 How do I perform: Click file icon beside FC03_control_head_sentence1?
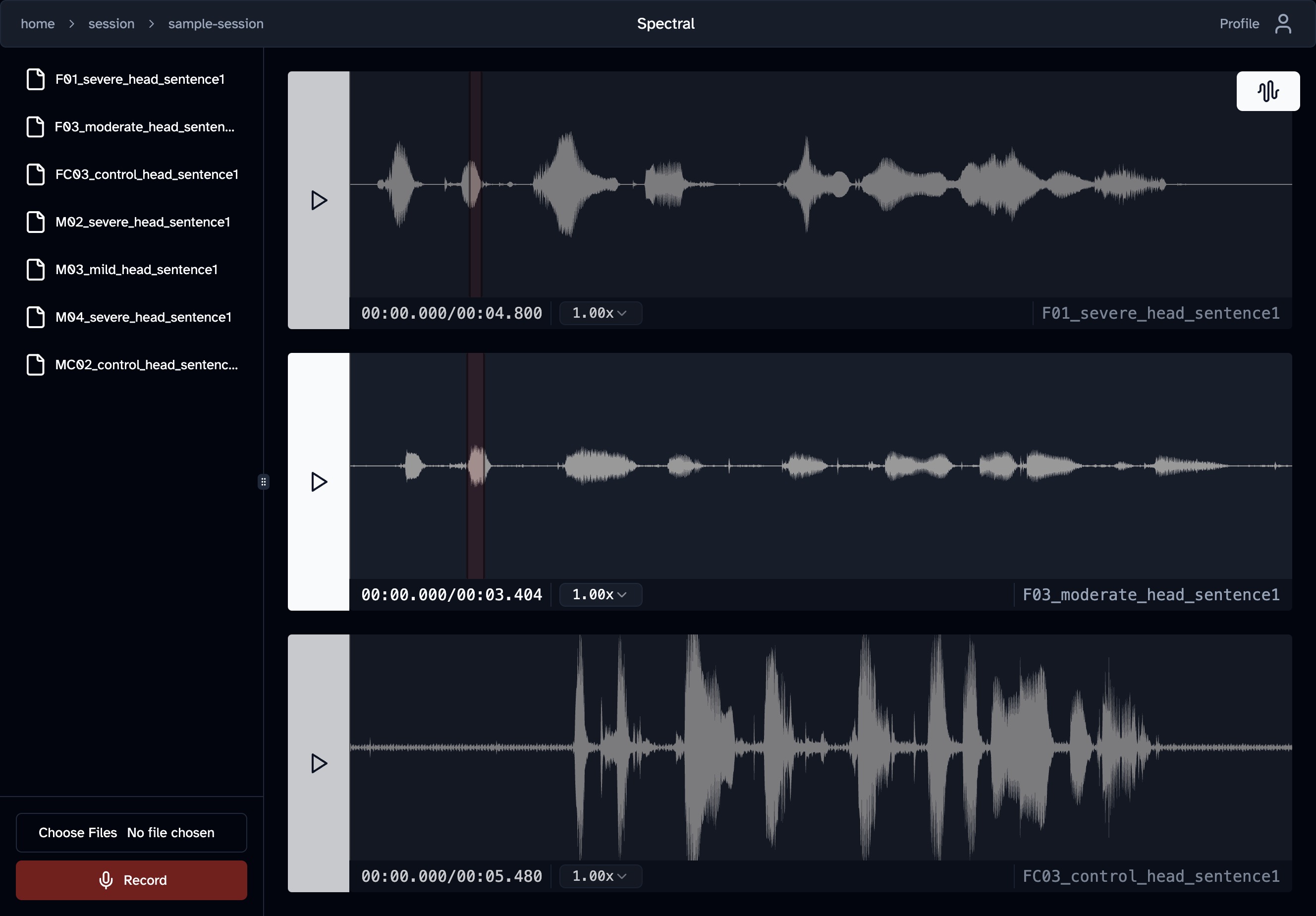(x=36, y=174)
